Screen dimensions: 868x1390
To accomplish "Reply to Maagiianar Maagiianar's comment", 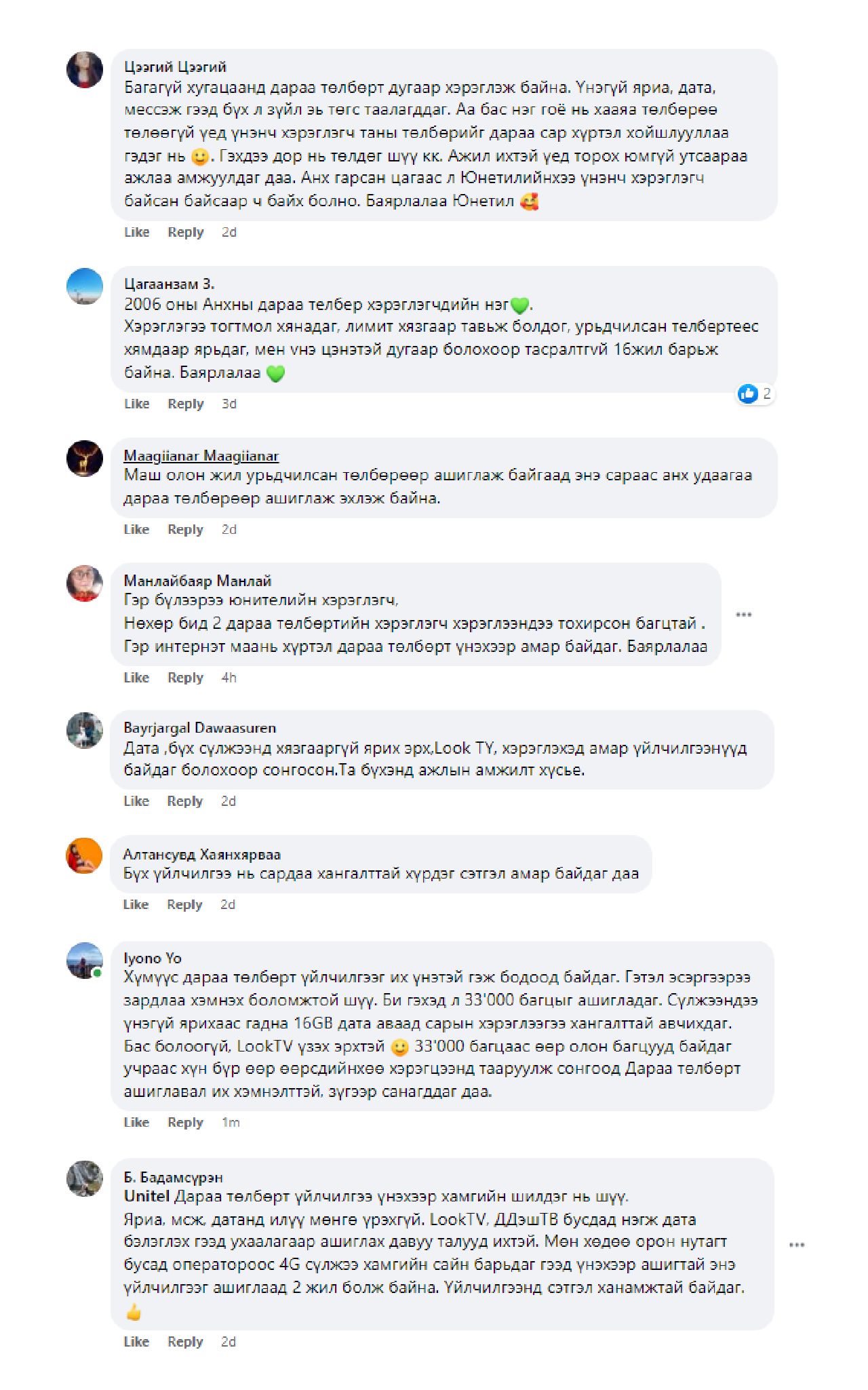I will (185, 529).
